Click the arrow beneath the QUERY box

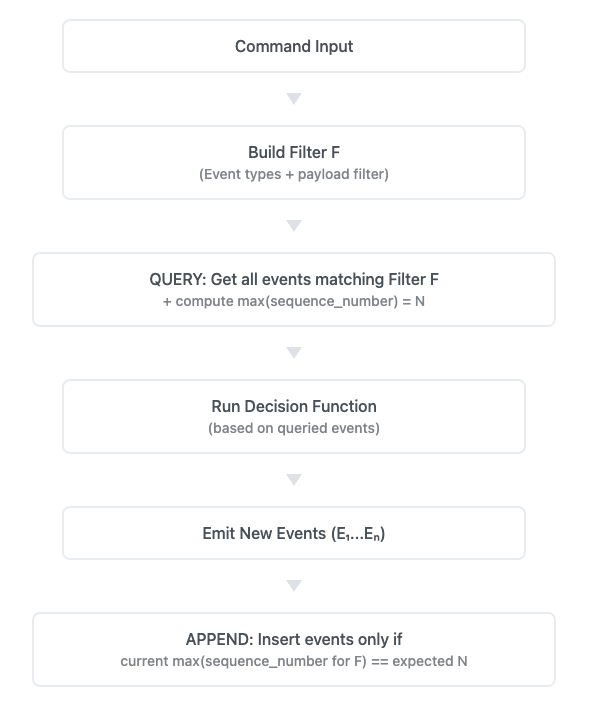[x=294, y=353]
